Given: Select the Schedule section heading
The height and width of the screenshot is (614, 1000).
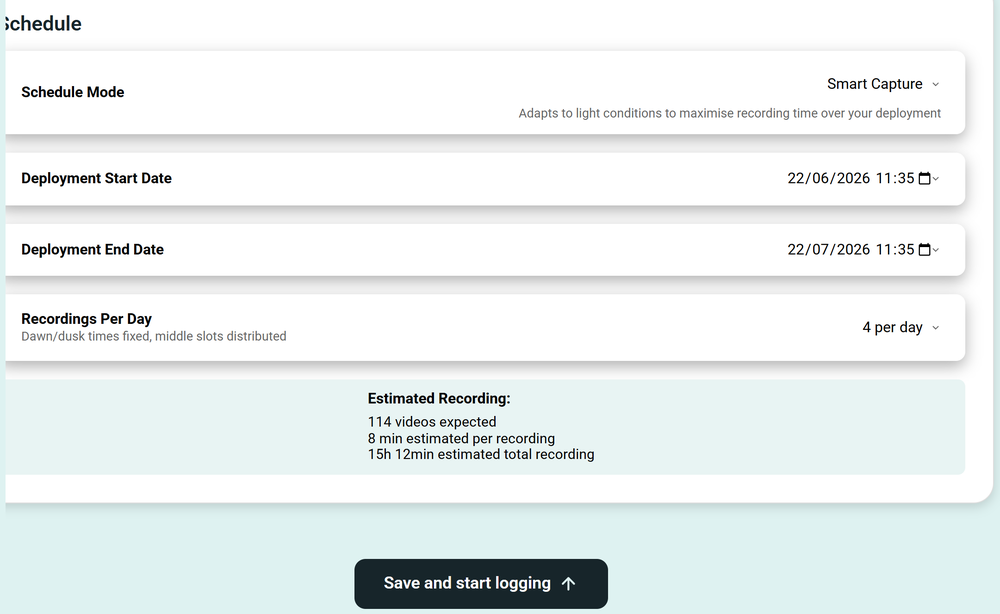Looking at the screenshot, I should (42, 24).
